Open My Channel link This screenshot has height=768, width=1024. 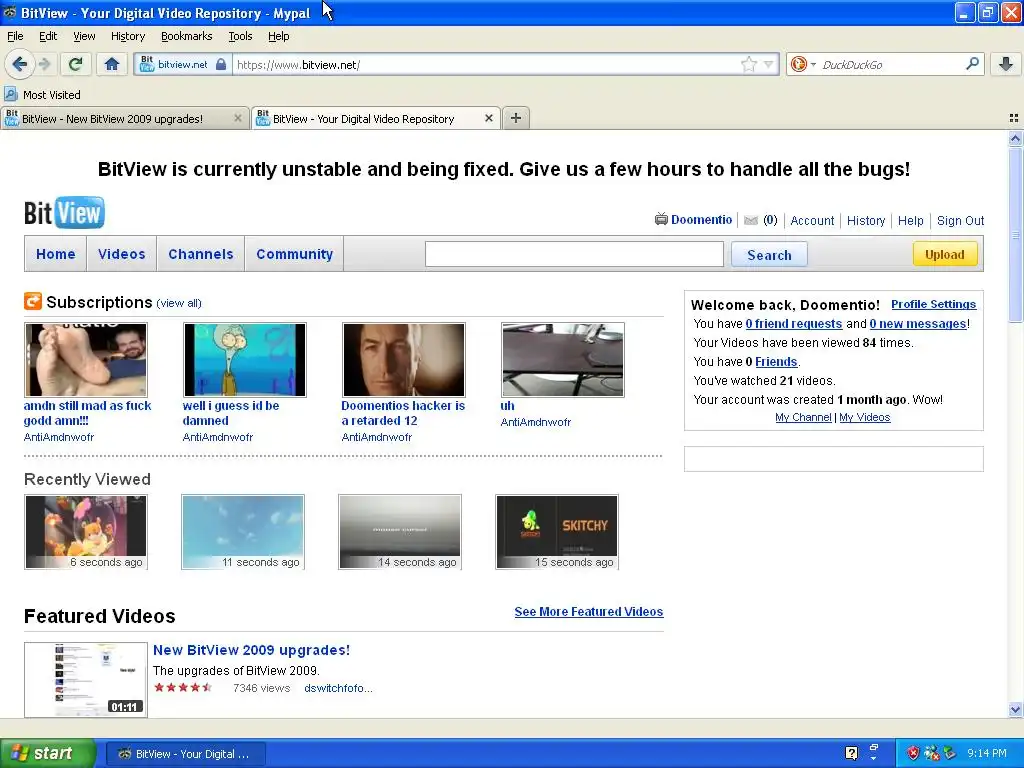[803, 417]
